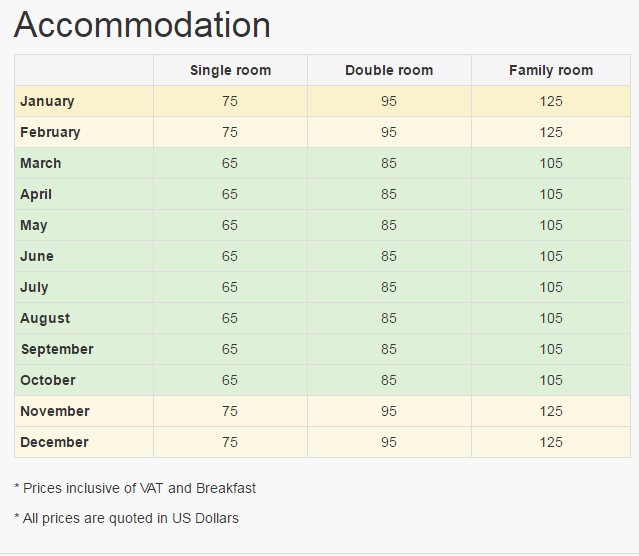The width and height of the screenshot is (639, 556).
Task: Click the VAT and Breakfast note
Action: pos(135,488)
